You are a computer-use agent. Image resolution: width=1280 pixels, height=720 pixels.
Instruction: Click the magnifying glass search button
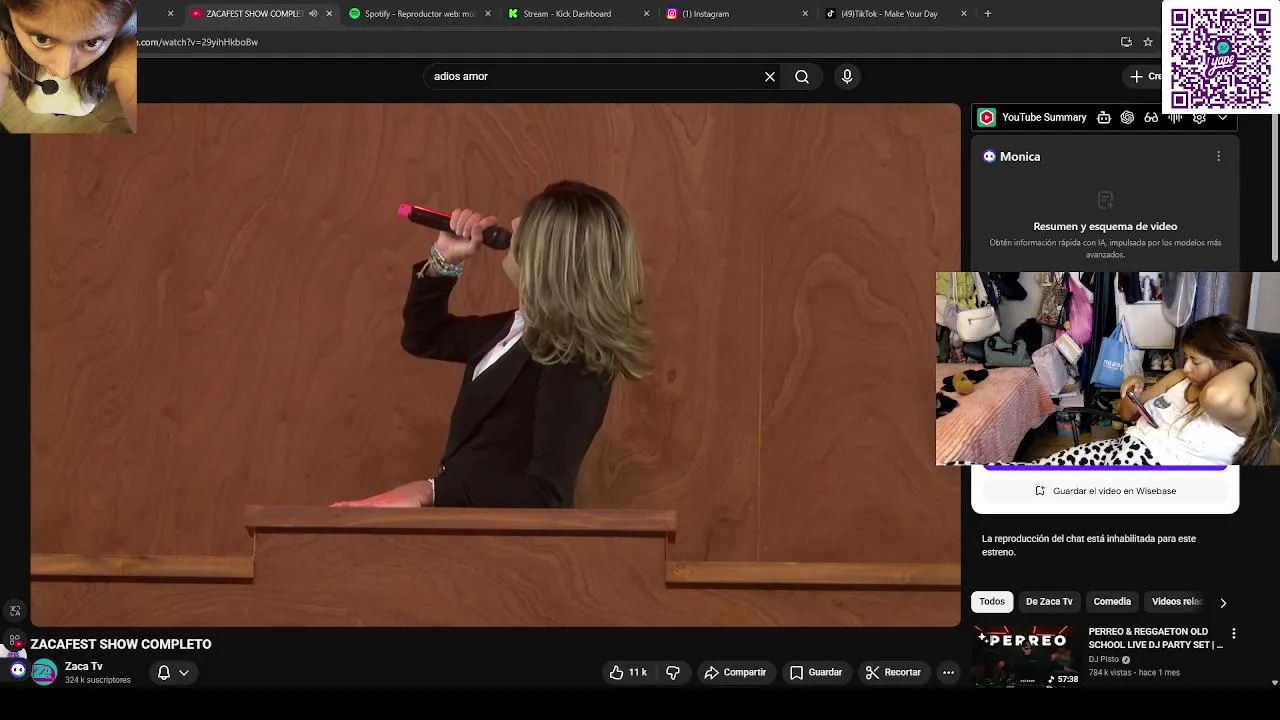click(802, 76)
